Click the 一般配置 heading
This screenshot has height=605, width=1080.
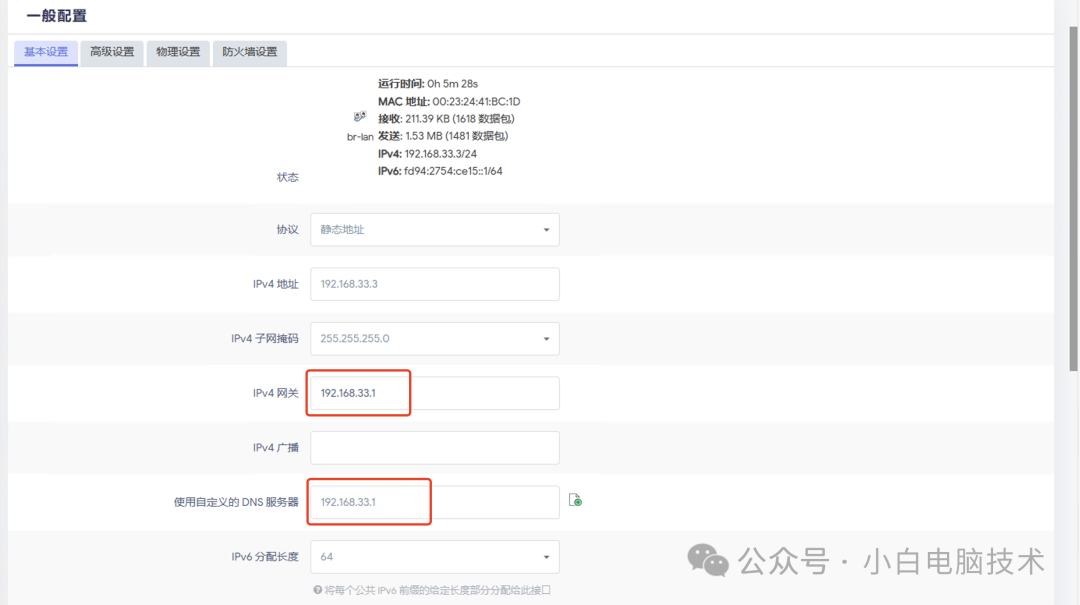(x=56, y=16)
